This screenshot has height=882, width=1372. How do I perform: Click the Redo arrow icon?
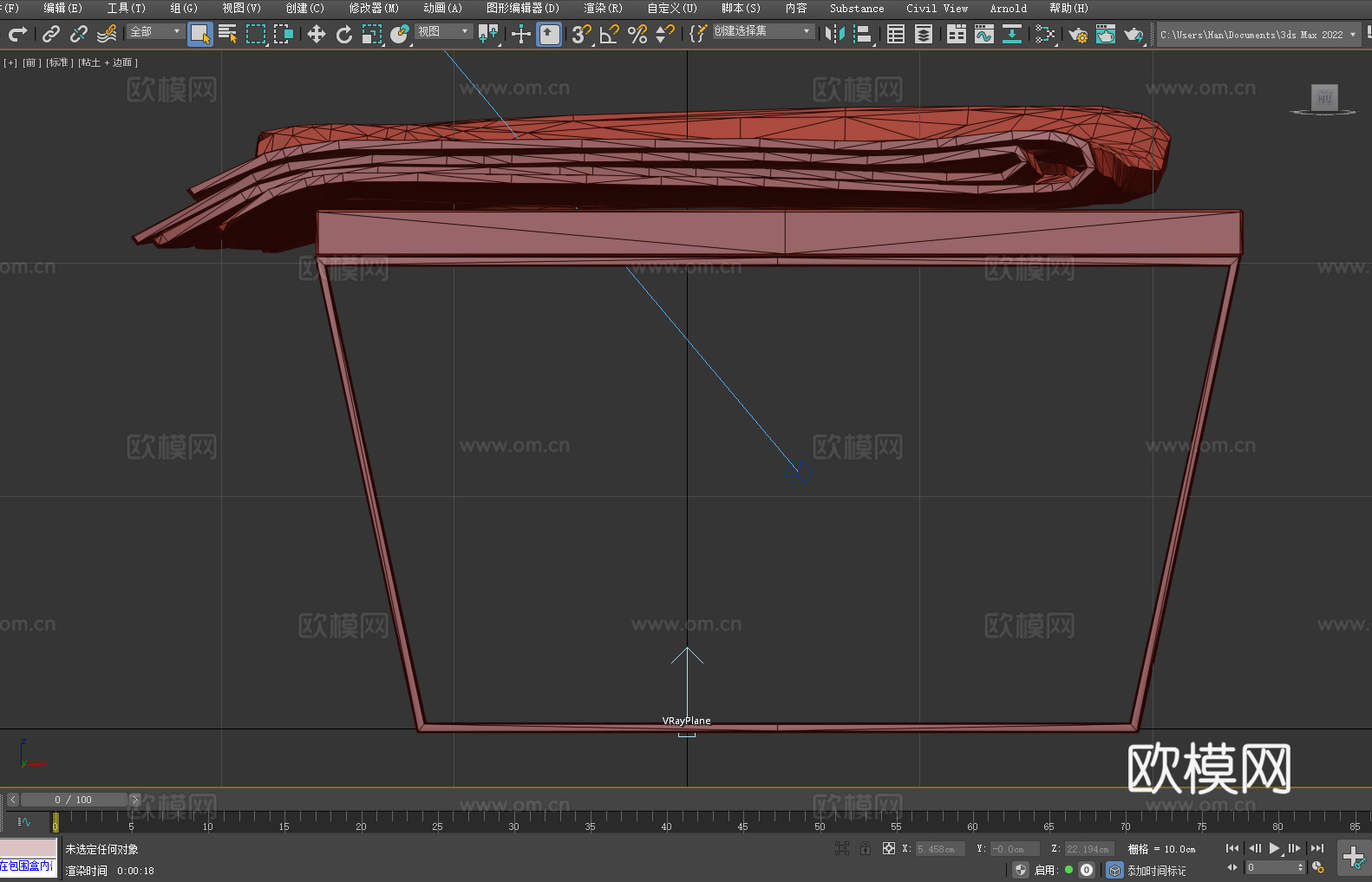click(x=17, y=34)
